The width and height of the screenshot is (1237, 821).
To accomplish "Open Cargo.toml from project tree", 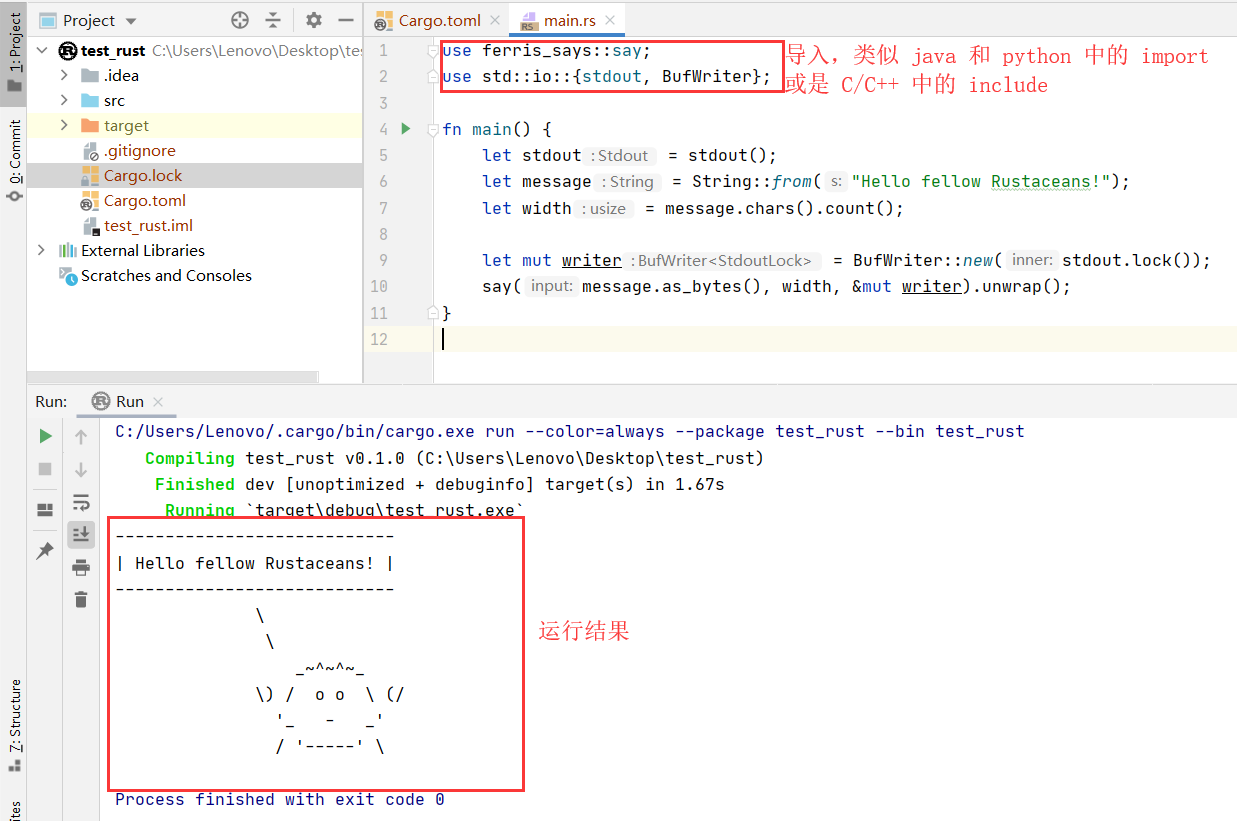I will coord(144,200).
